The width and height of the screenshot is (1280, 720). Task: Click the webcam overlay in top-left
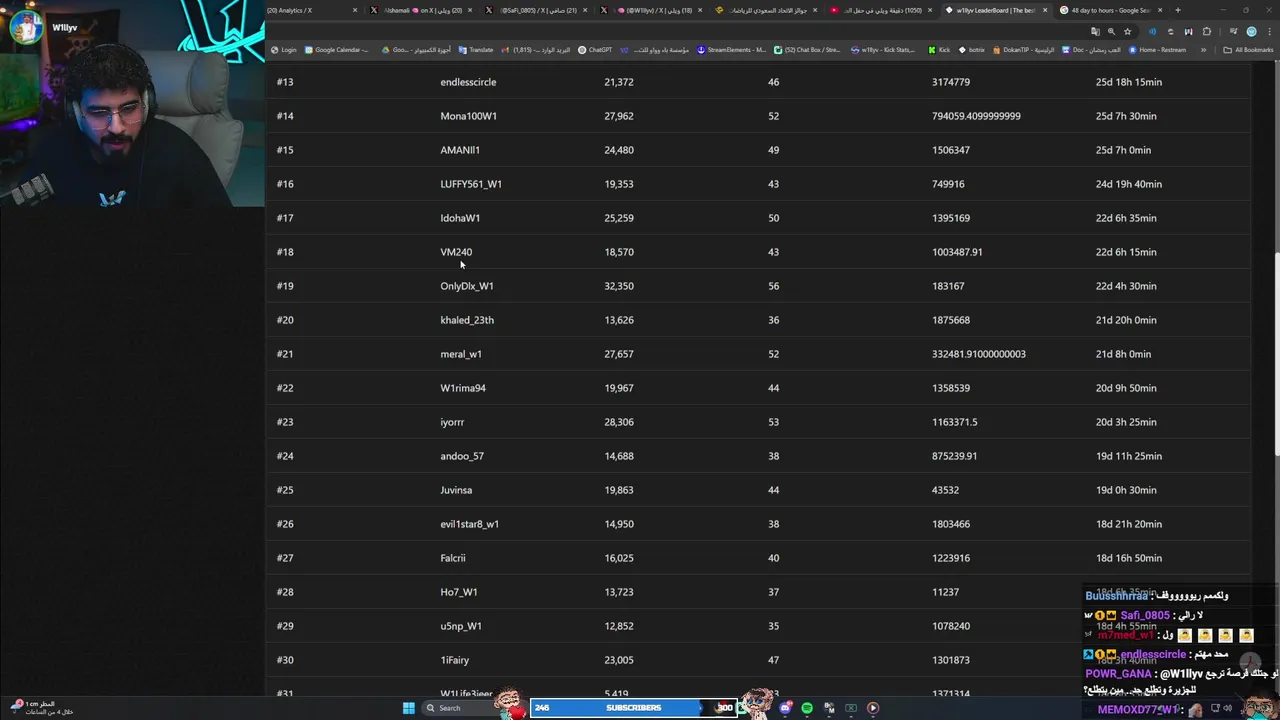[x=132, y=103]
